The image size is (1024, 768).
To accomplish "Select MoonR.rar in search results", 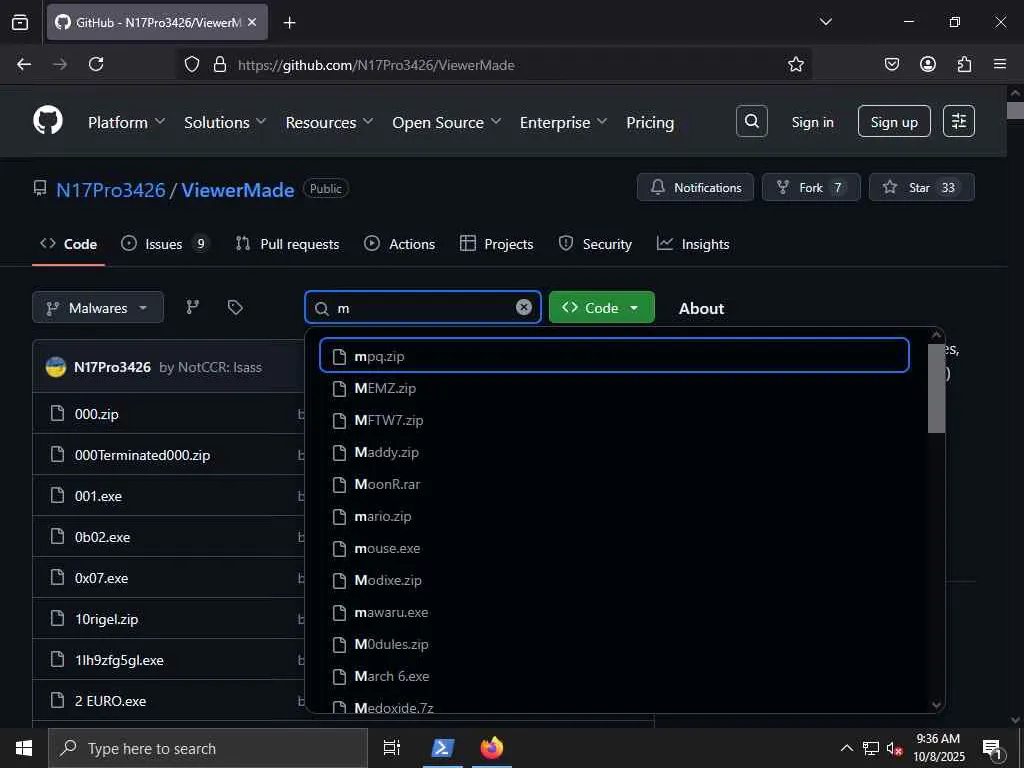I will click(614, 484).
